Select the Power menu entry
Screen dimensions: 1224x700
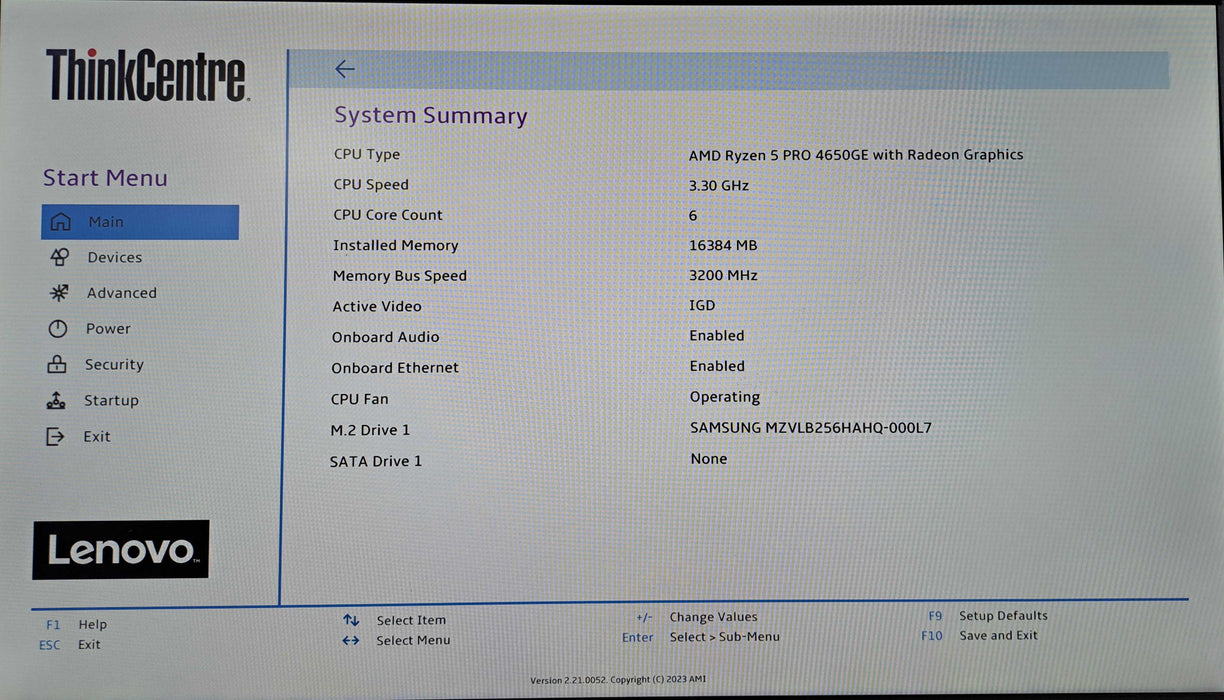coord(108,329)
